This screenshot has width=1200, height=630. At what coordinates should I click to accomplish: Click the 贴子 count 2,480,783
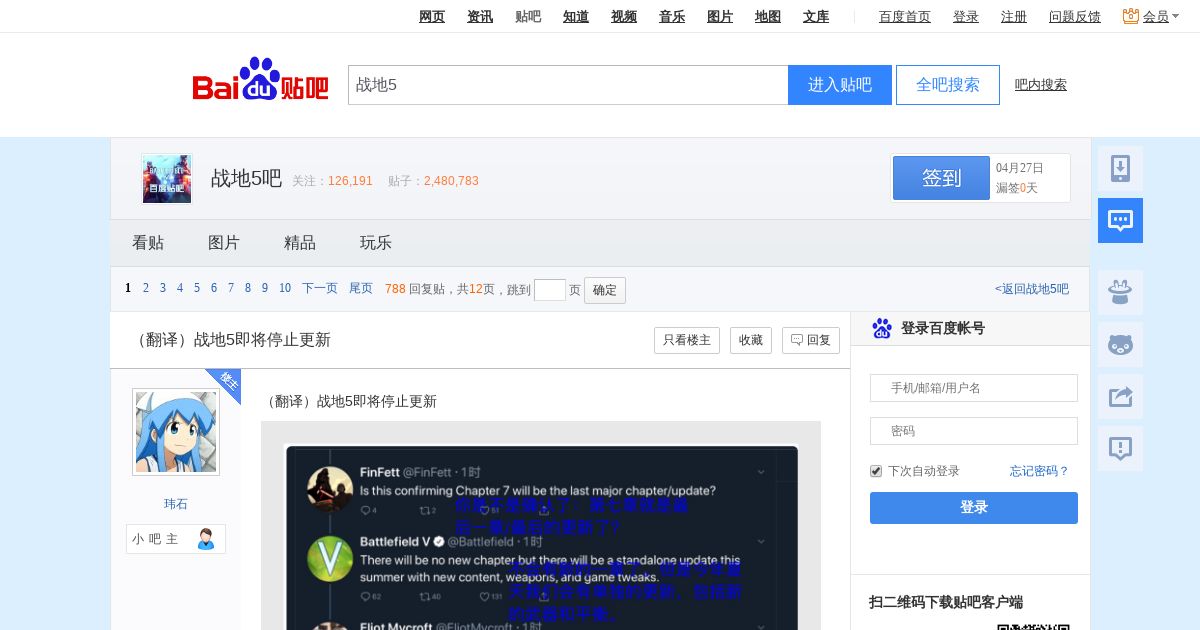point(451,181)
